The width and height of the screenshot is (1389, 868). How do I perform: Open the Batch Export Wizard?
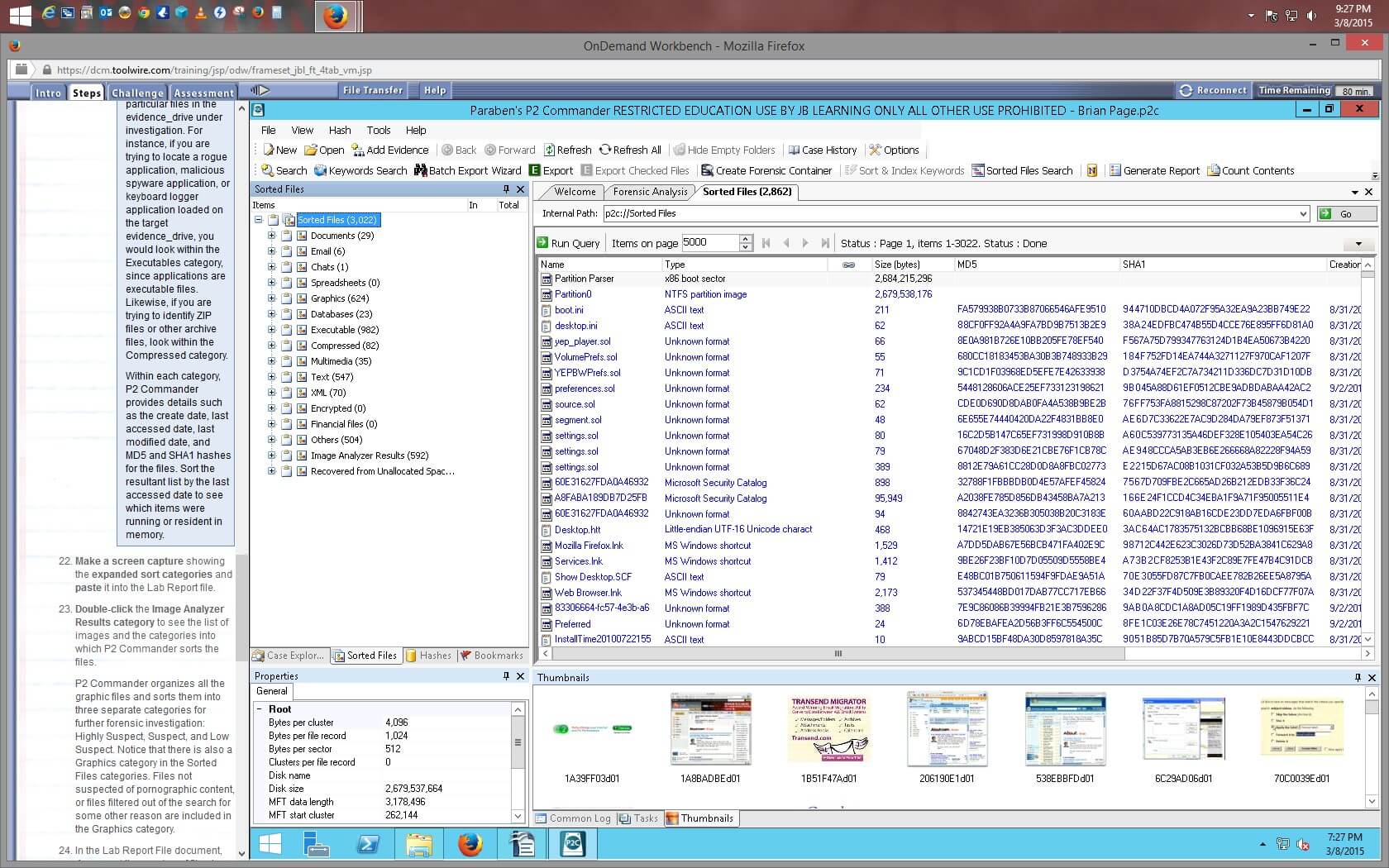pyautogui.click(x=468, y=170)
